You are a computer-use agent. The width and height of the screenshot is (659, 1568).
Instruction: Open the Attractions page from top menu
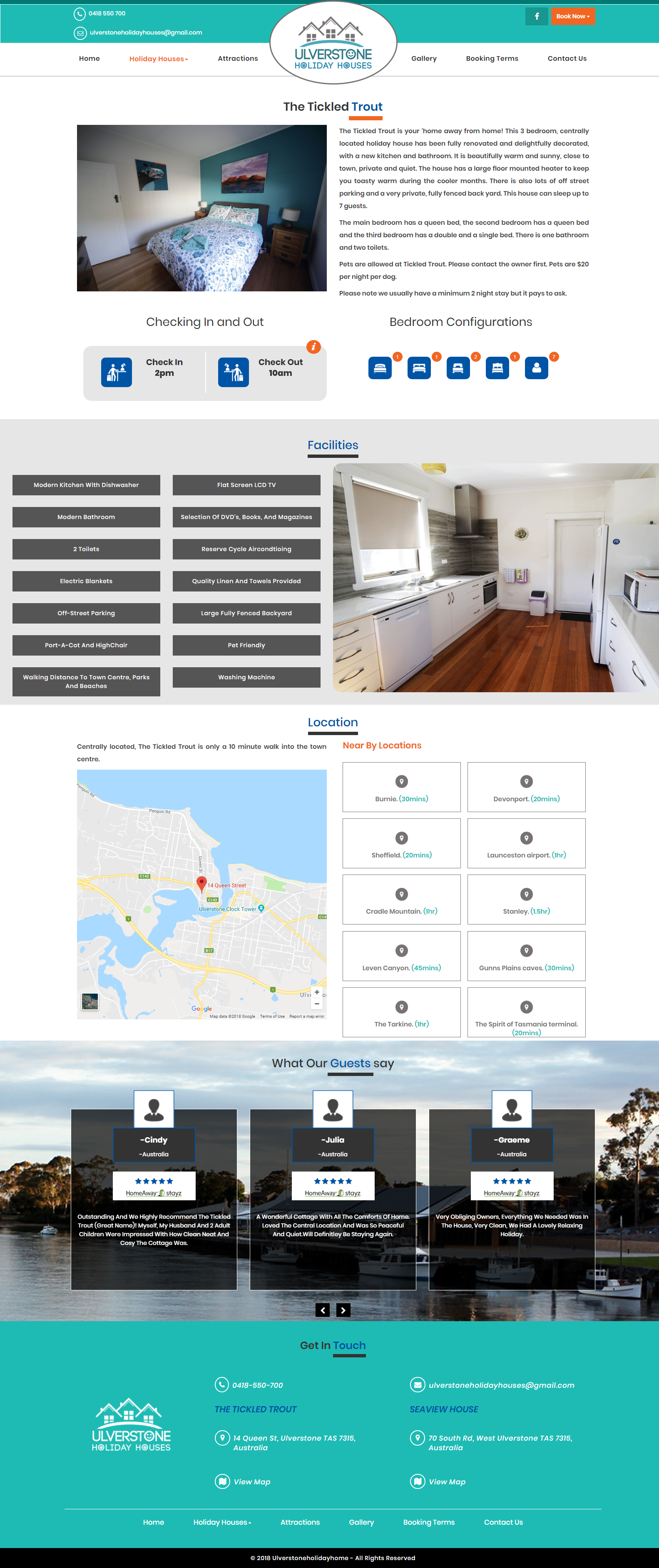click(x=237, y=59)
